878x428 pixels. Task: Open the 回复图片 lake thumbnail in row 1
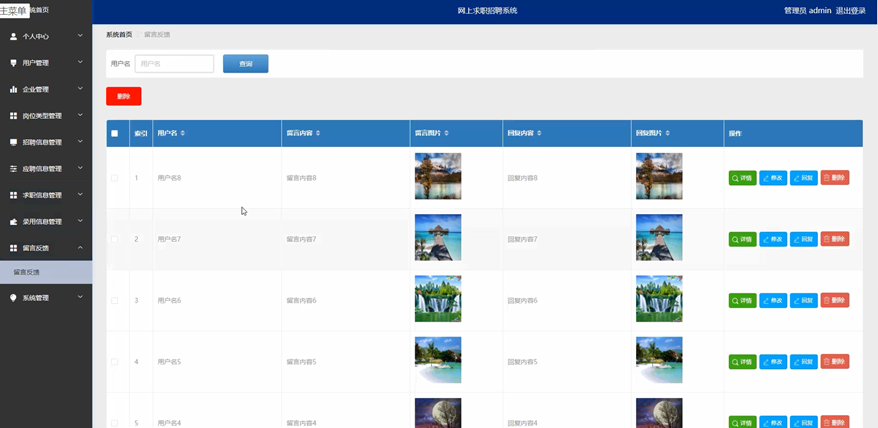point(659,176)
